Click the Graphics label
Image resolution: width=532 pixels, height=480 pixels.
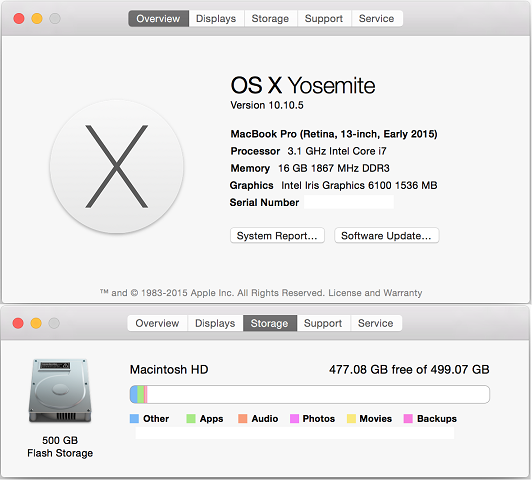coord(251,185)
